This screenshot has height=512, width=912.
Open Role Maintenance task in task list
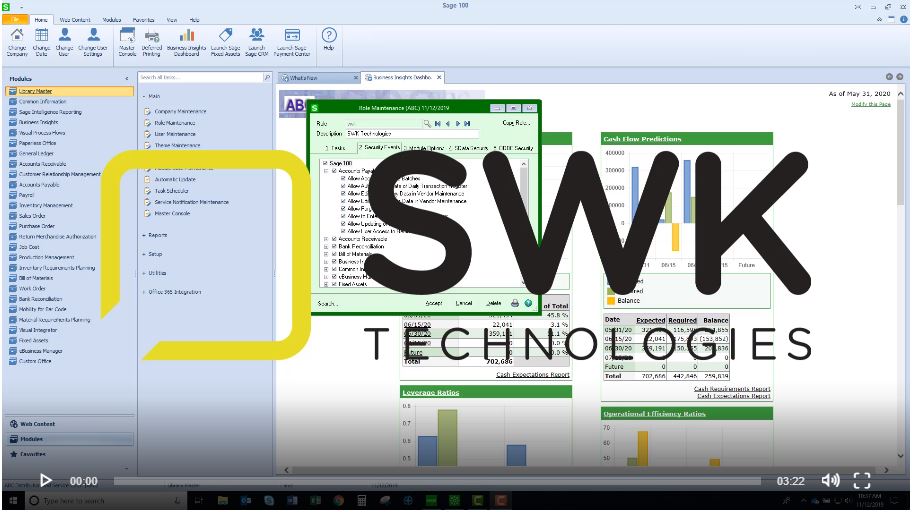coord(175,123)
